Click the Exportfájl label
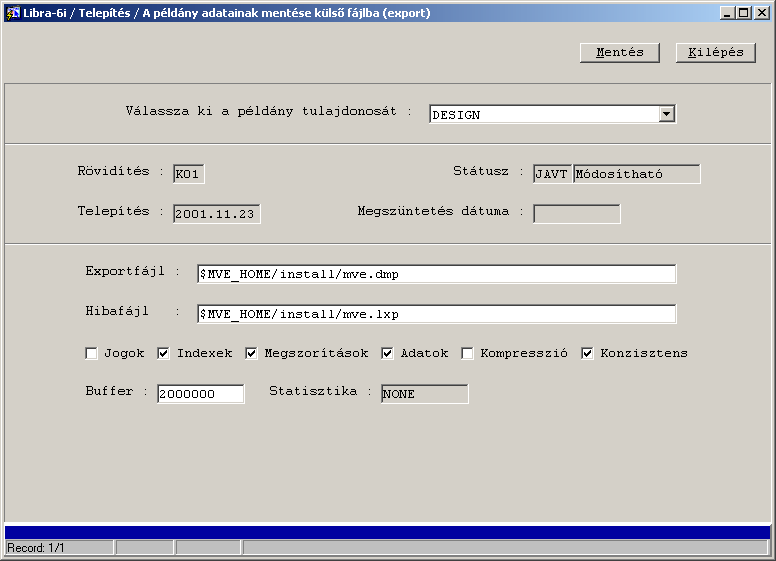 coord(125,271)
